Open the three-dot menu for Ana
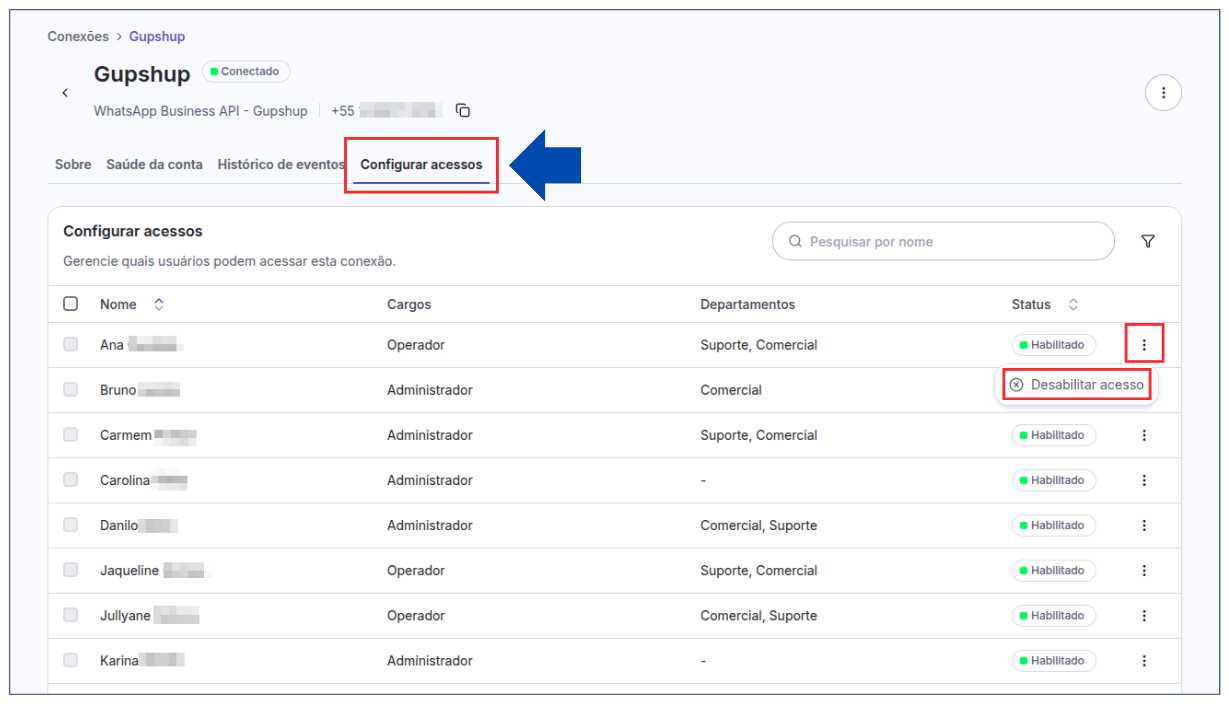The height and width of the screenshot is (704, 1229). (1144, 345)
